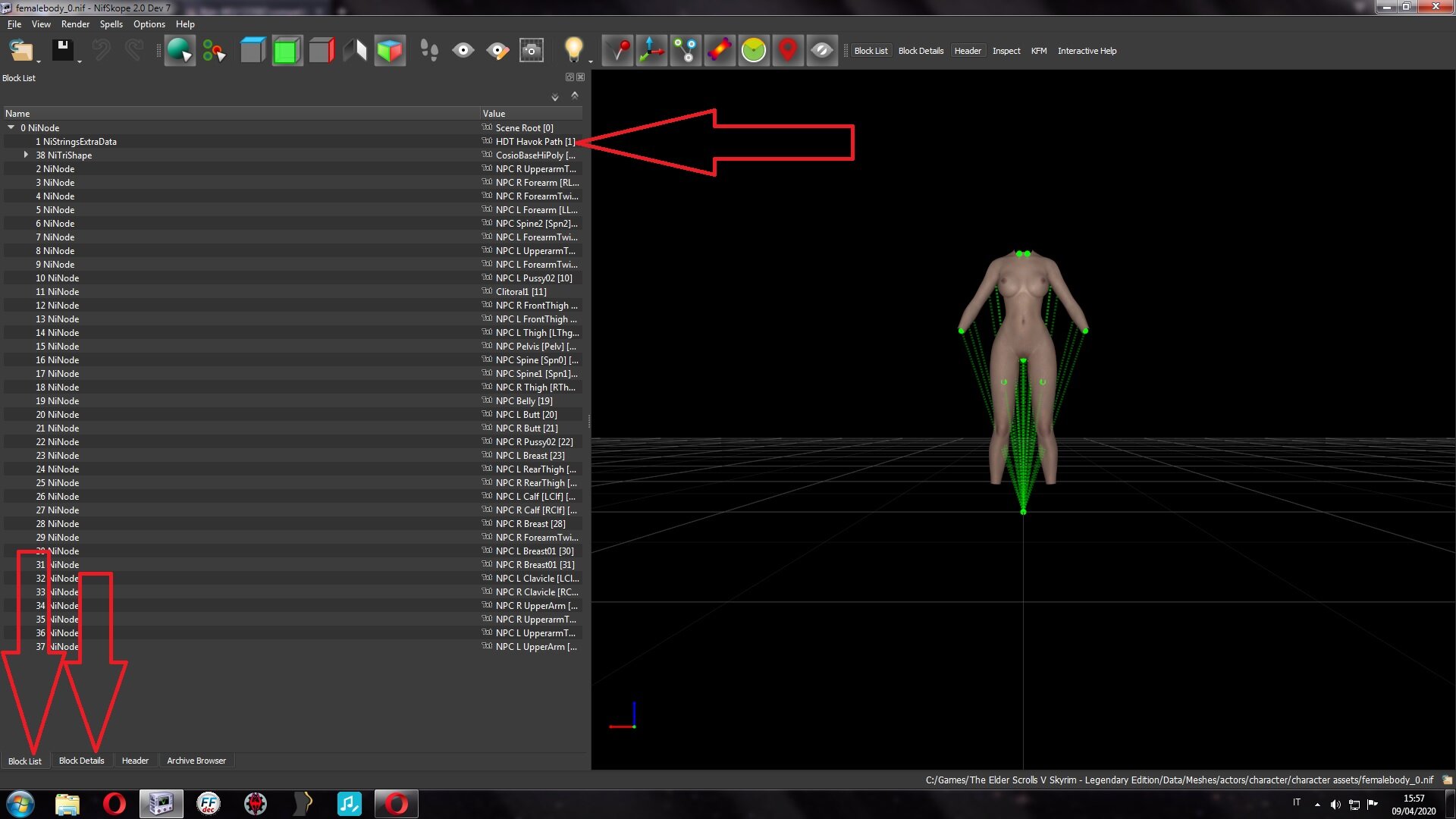1456x819 pixels.
Task: Toggle Show Nodes display button
Action: coord(686,51)
